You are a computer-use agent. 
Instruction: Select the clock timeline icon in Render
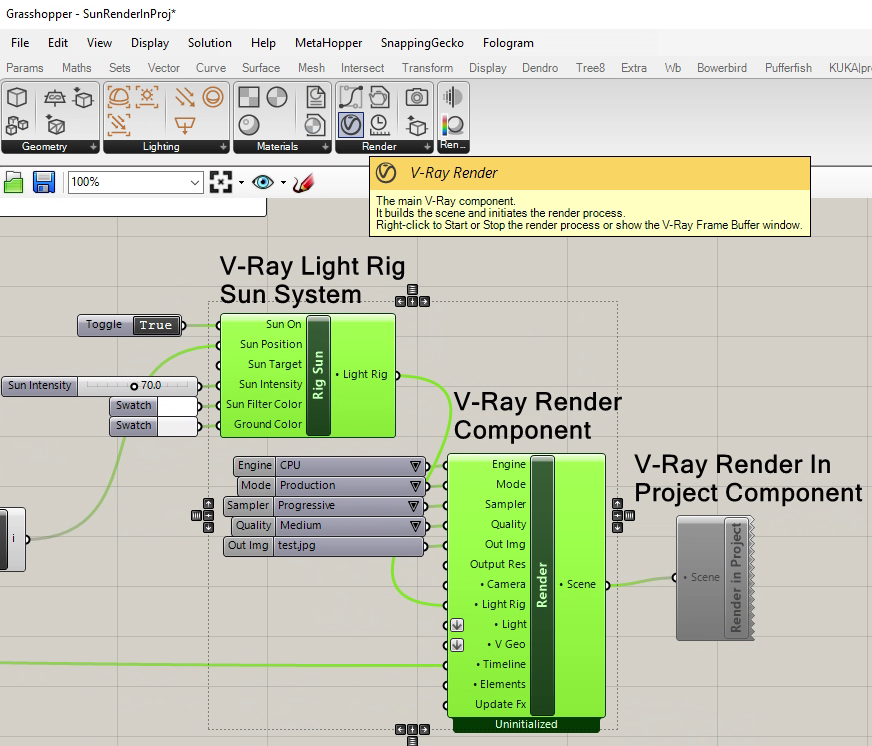pyautogui.click(x=379, y=125)
